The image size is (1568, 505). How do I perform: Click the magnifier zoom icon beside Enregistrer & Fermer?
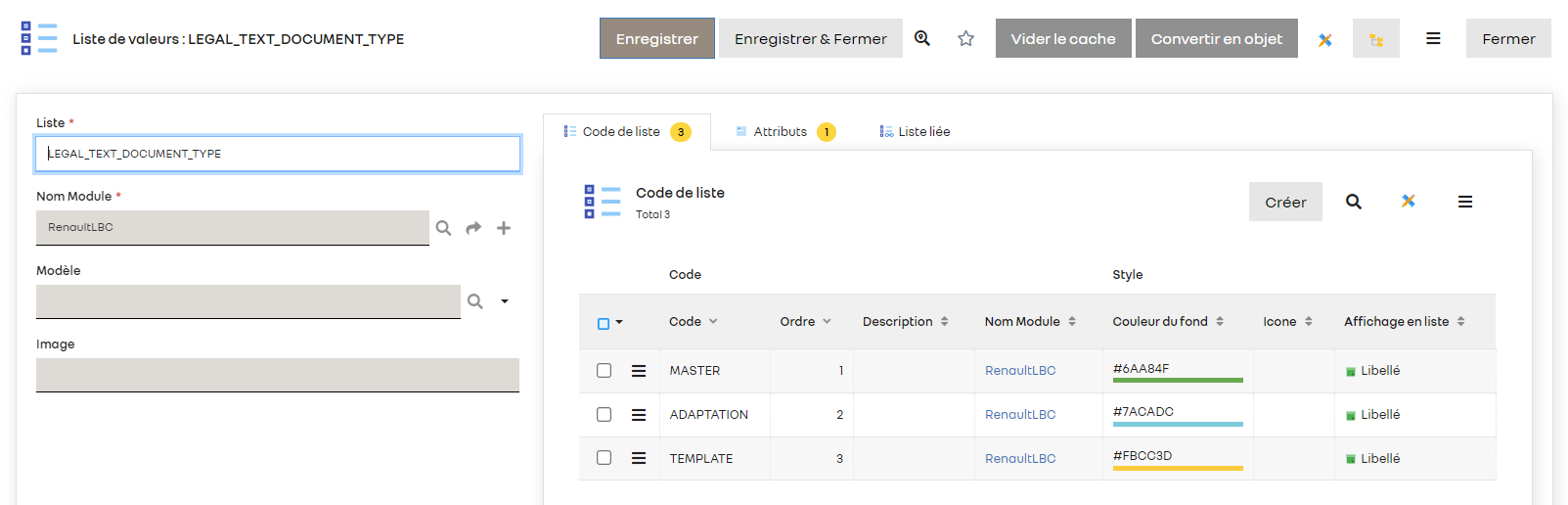point(922,38)
